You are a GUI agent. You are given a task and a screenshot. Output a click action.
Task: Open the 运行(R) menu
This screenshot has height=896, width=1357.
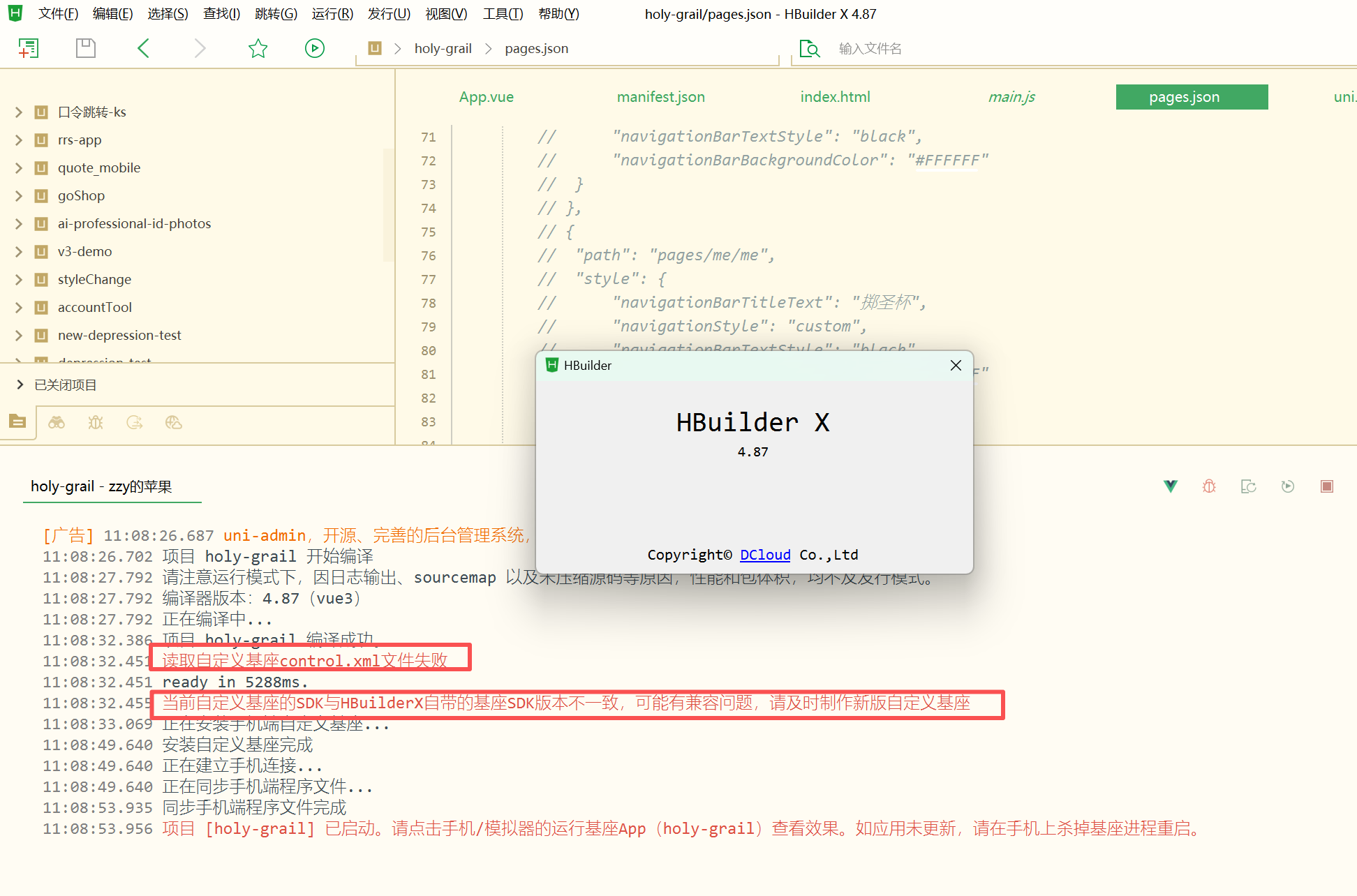click(332, 14)
